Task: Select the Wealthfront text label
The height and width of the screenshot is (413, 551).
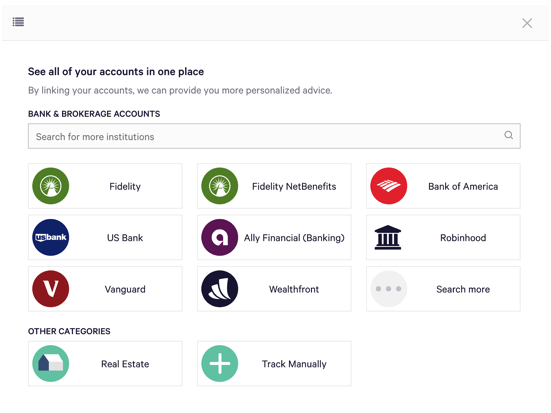Action: pos(294,289)
